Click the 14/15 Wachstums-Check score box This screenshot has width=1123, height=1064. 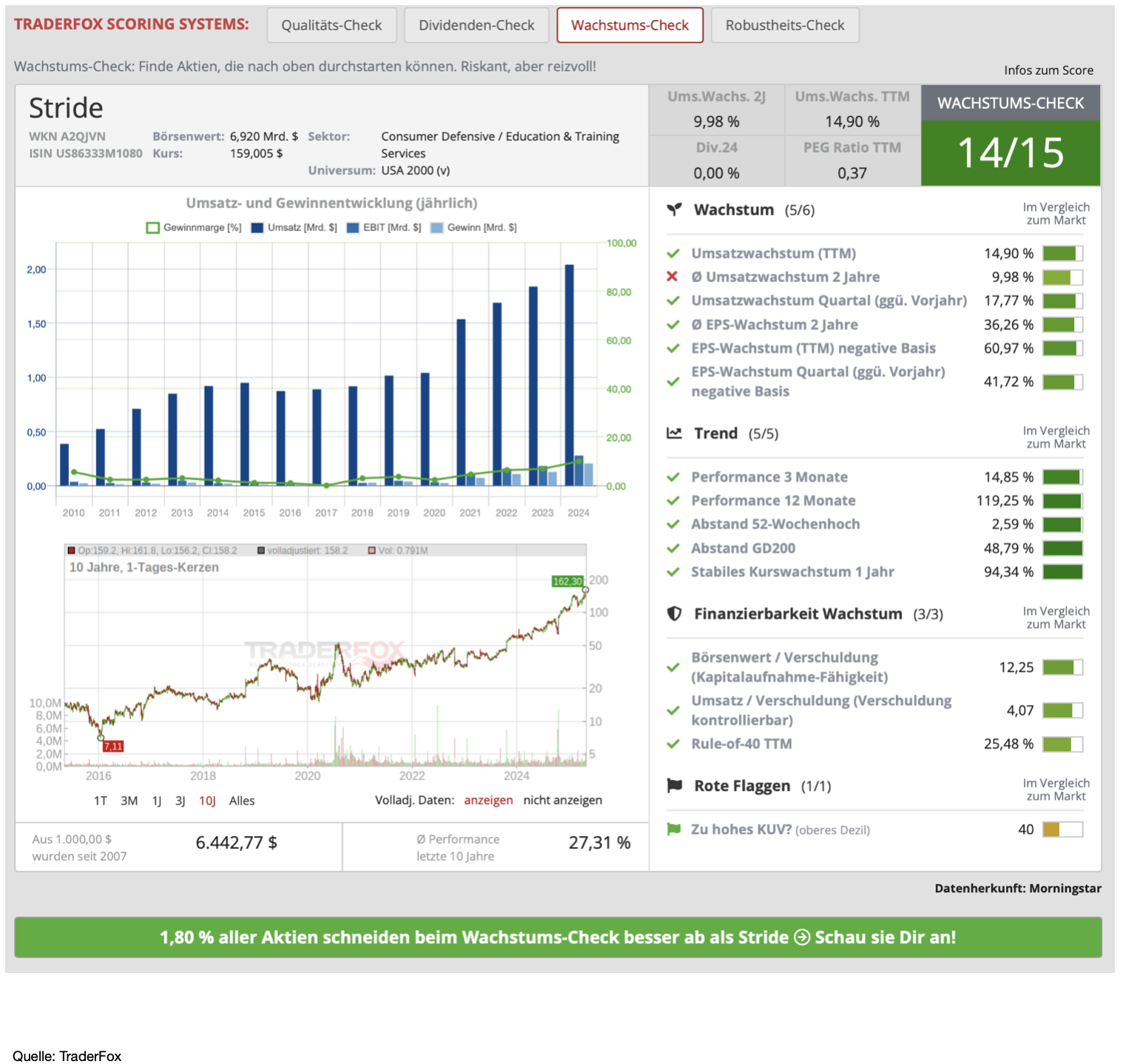tap(1011, 153)
